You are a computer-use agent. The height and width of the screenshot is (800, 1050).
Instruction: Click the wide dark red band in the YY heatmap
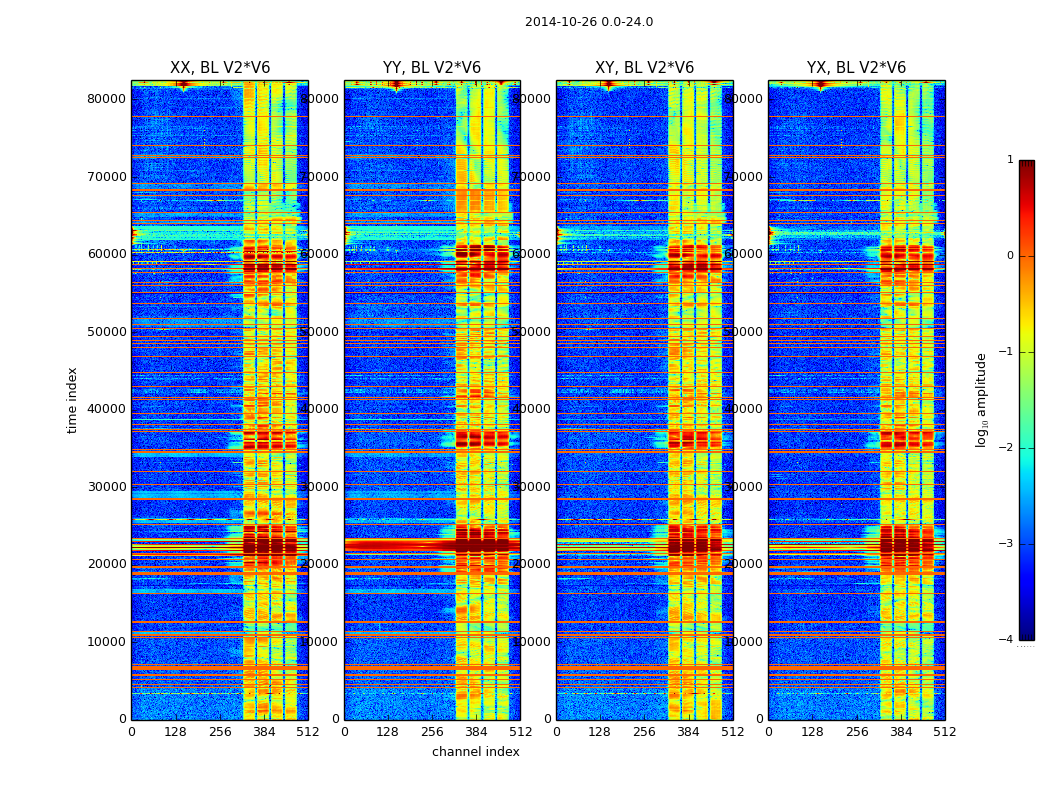(x=400, y=545)
